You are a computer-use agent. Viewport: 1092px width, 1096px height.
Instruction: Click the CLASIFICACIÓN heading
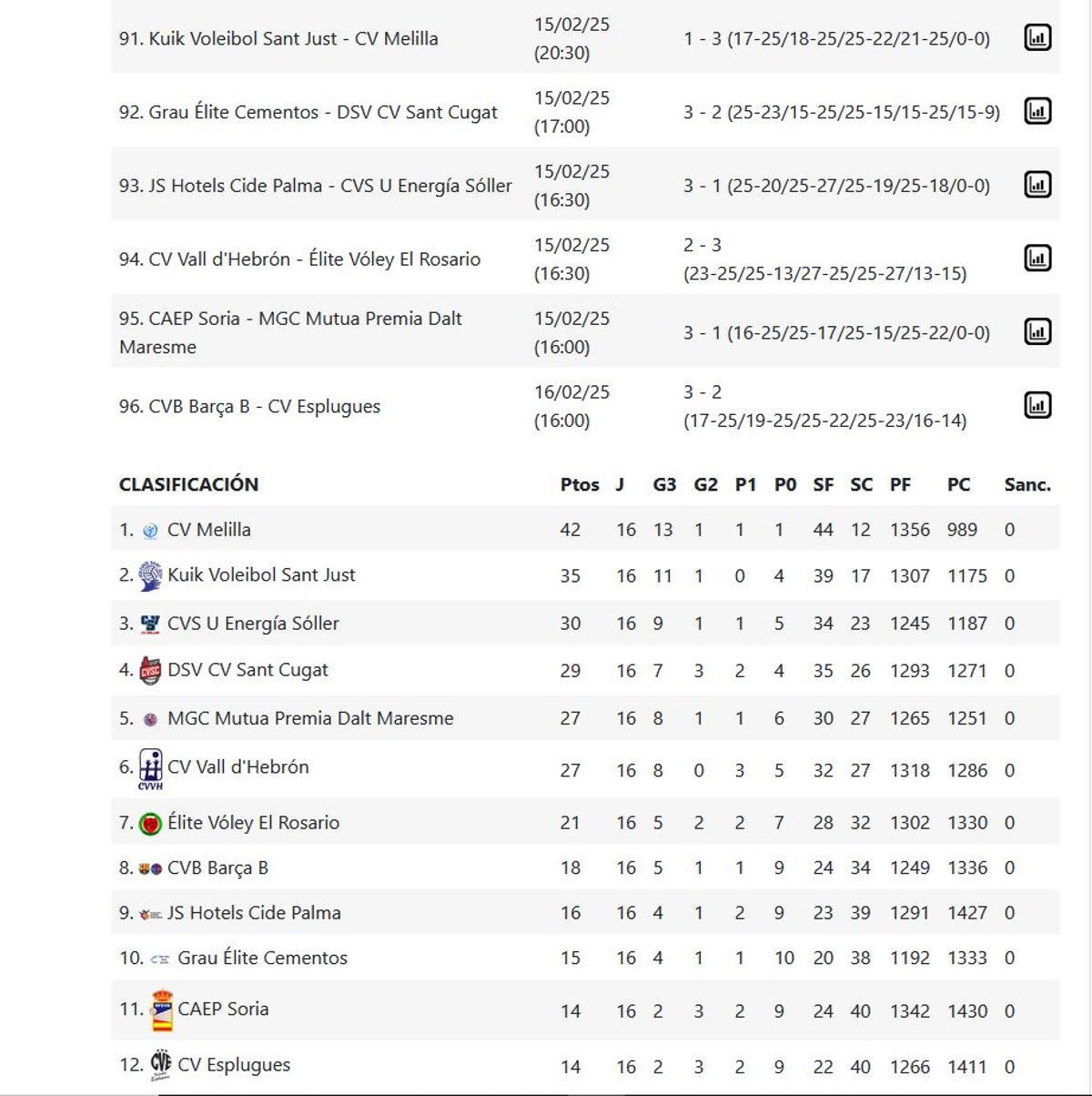(188, 484)
